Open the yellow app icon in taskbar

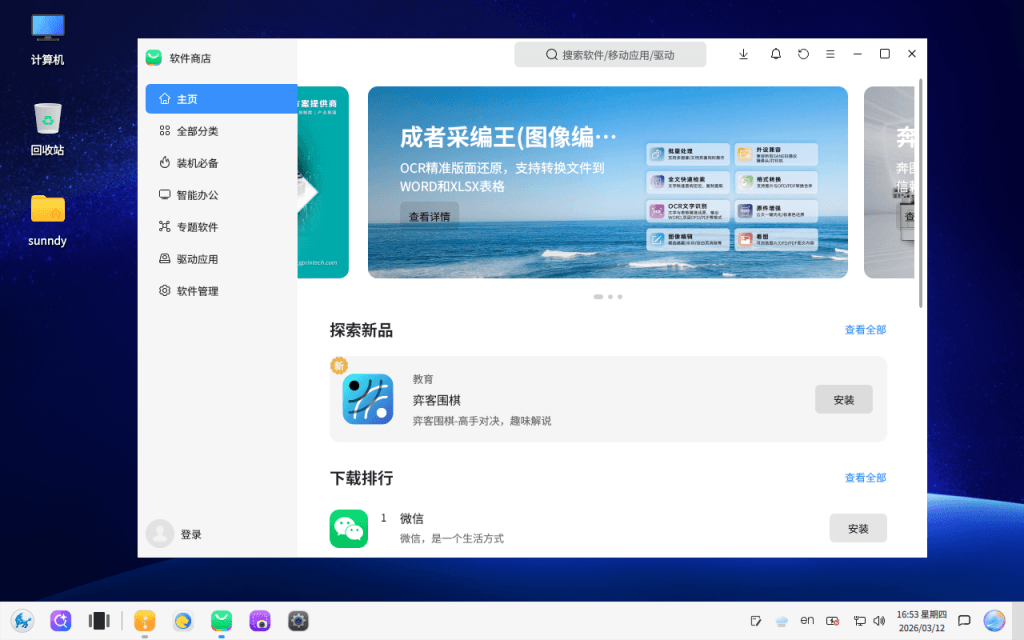pyautogui.click(x=144, y=620)
